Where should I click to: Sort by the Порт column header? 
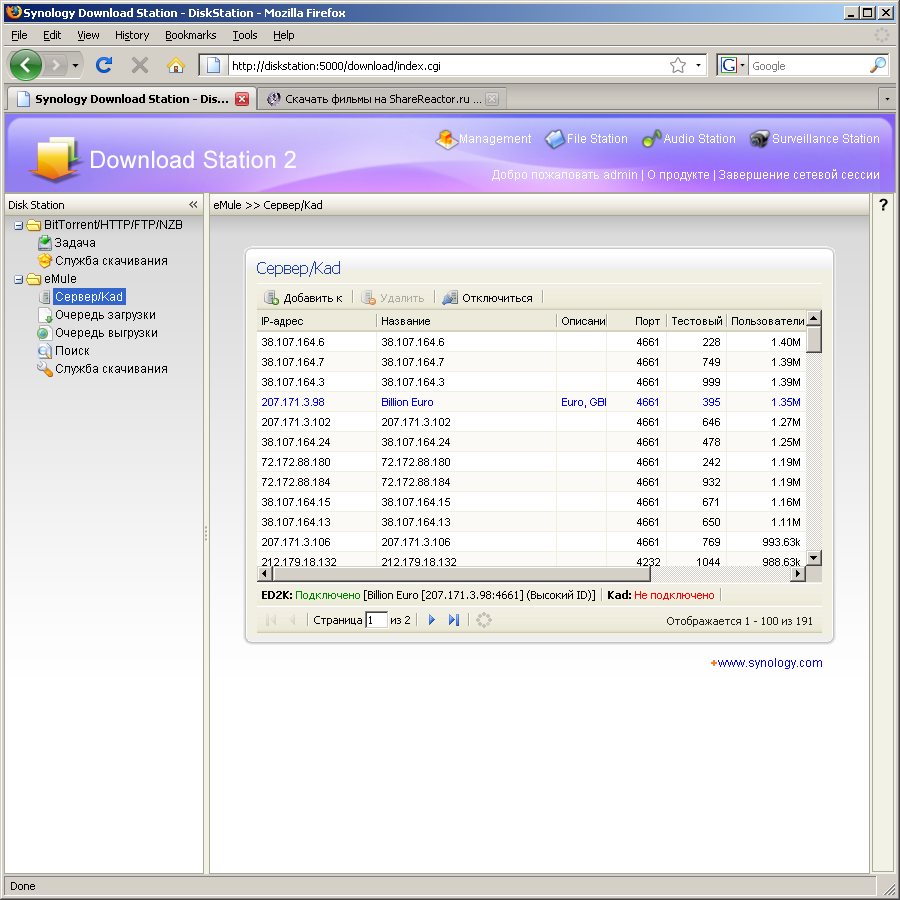click(637, 321)
